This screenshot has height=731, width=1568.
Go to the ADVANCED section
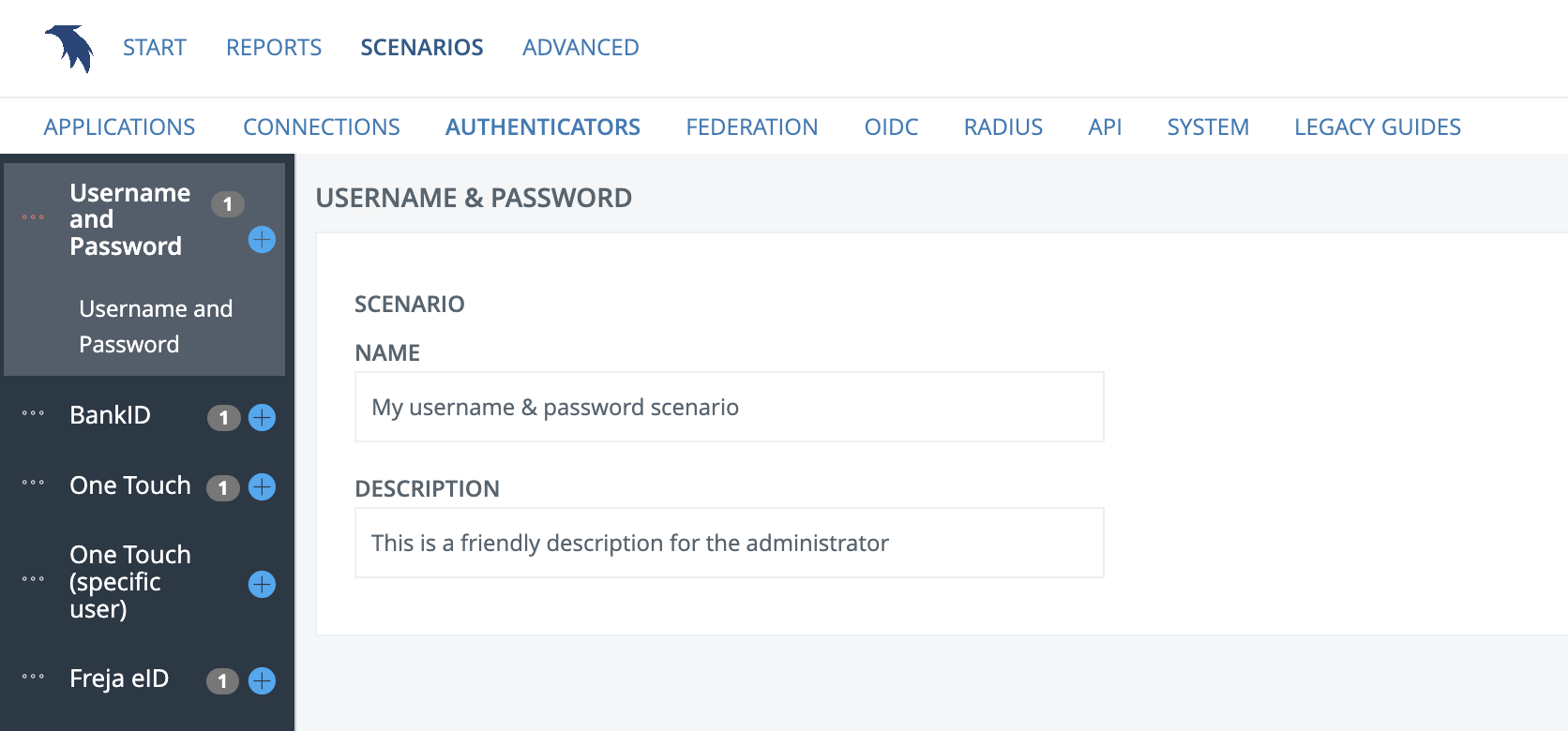pyautogui.click(x=580, y=48)
